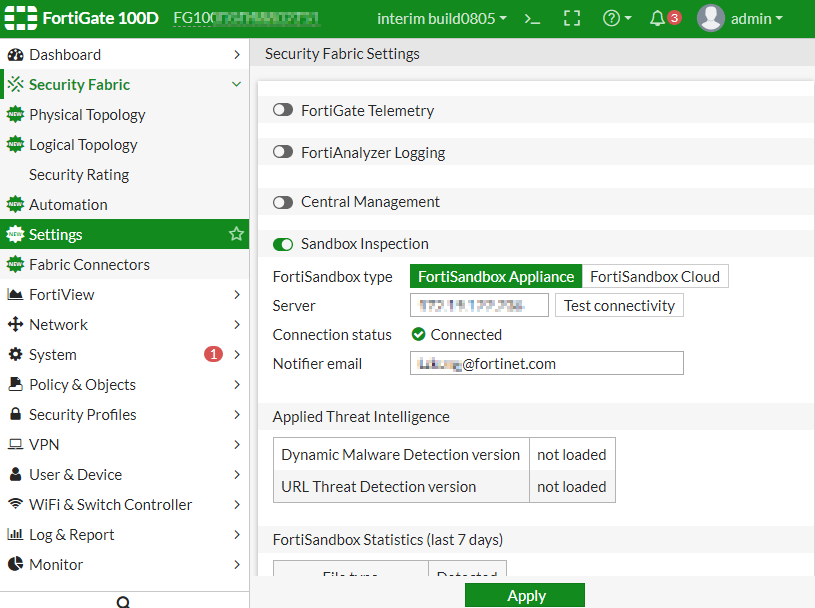Click the Security Profiles lock icon
Screen dimensions: 815x608
16,414
